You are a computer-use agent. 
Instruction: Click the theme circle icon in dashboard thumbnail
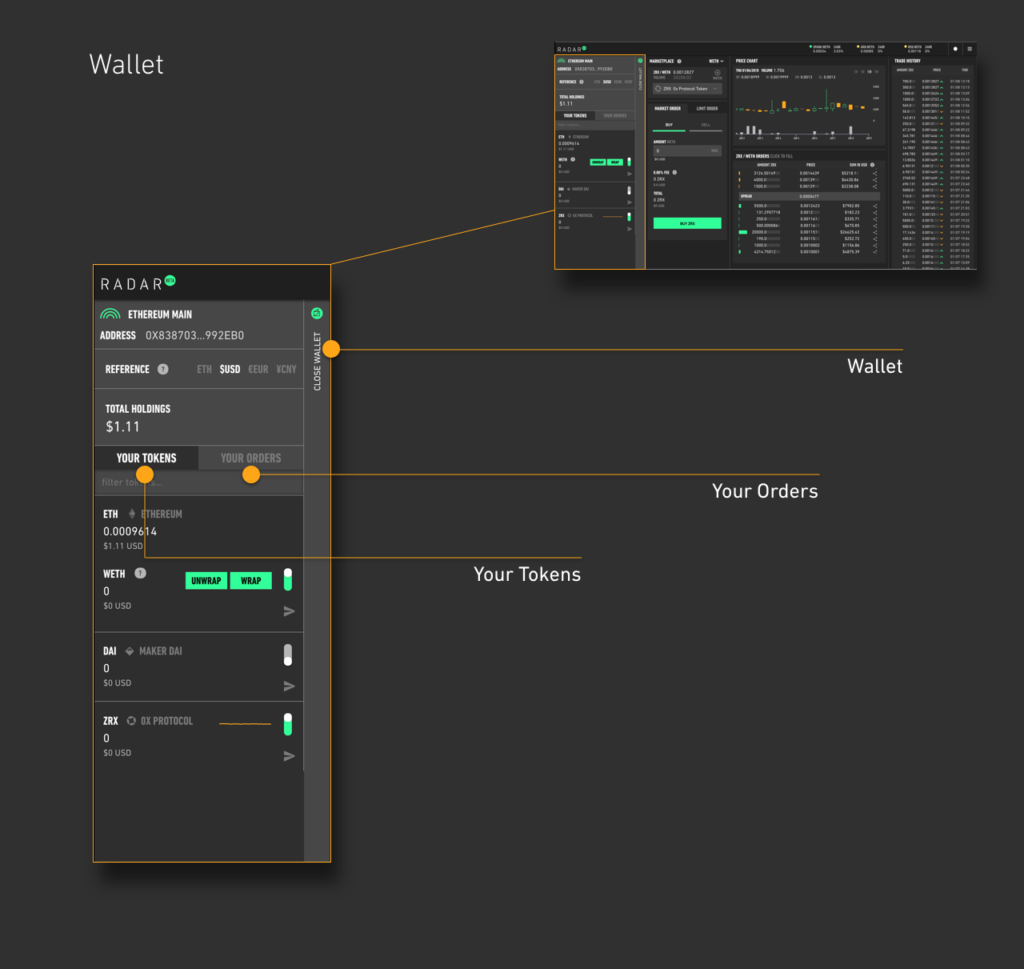click(x=955, y=49)
